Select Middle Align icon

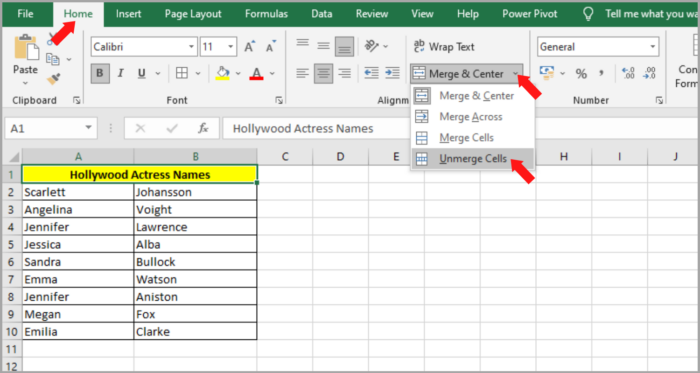[323, 46]
